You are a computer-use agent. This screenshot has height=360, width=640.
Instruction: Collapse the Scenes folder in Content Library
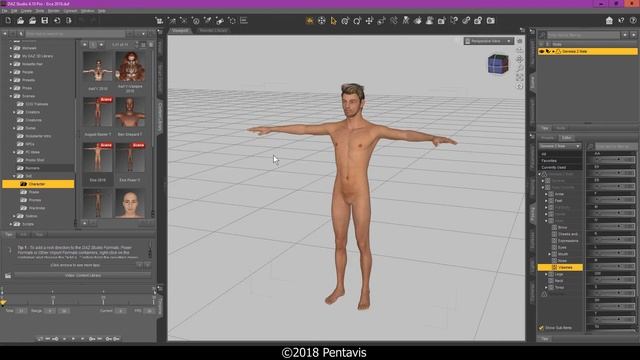click(x=11, y=96)
